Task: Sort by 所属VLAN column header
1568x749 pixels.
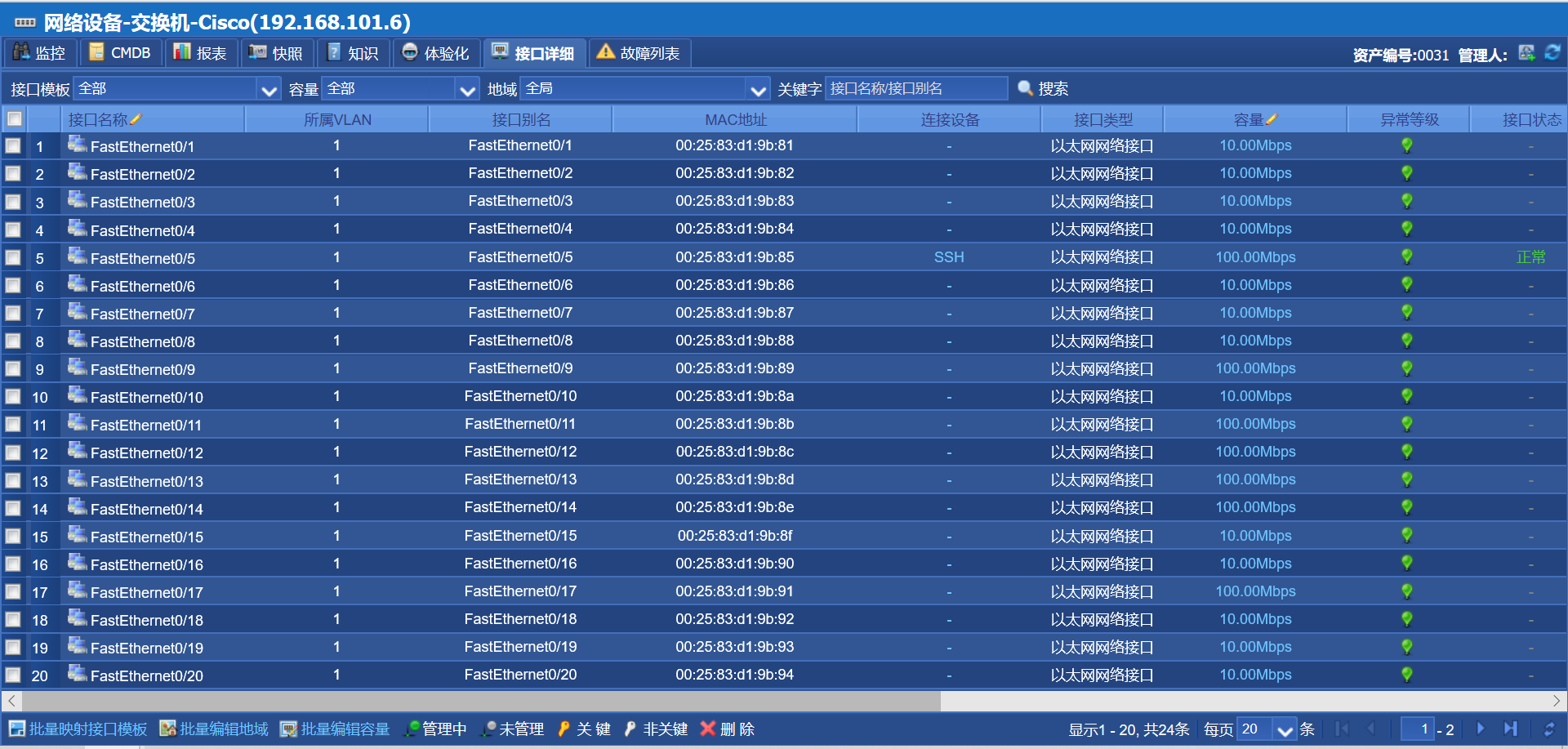Action: (337, 119)
